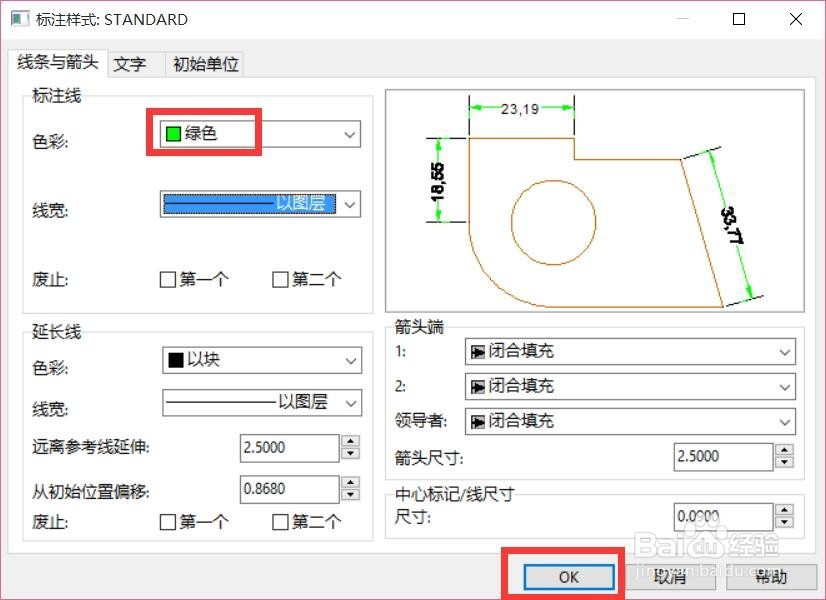This screenshot has width=826, height=600.
Task: Open the dimension line color dropdown
Action: tap(349, 133)
